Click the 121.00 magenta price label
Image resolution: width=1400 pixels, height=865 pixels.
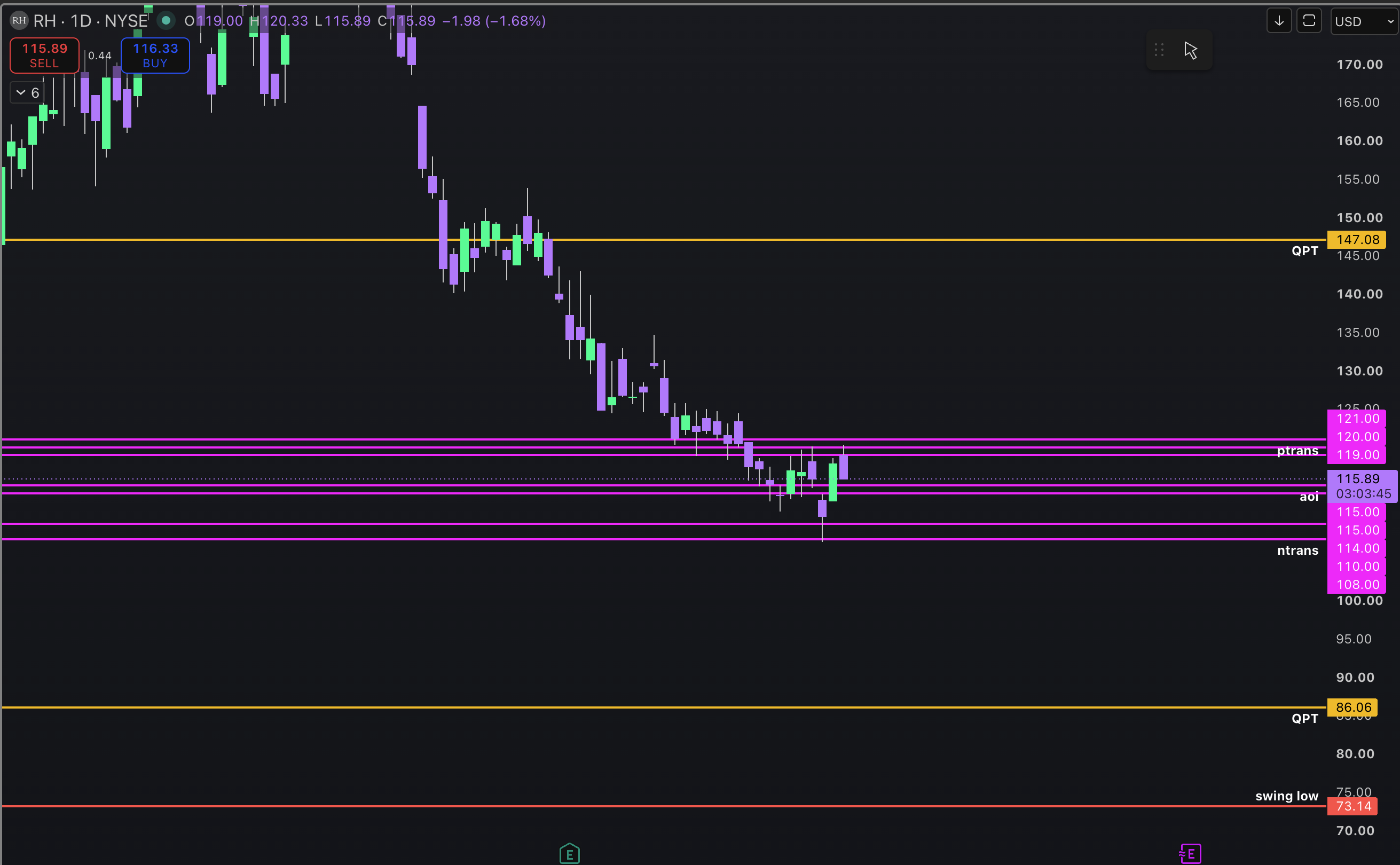pos(1357,419)
